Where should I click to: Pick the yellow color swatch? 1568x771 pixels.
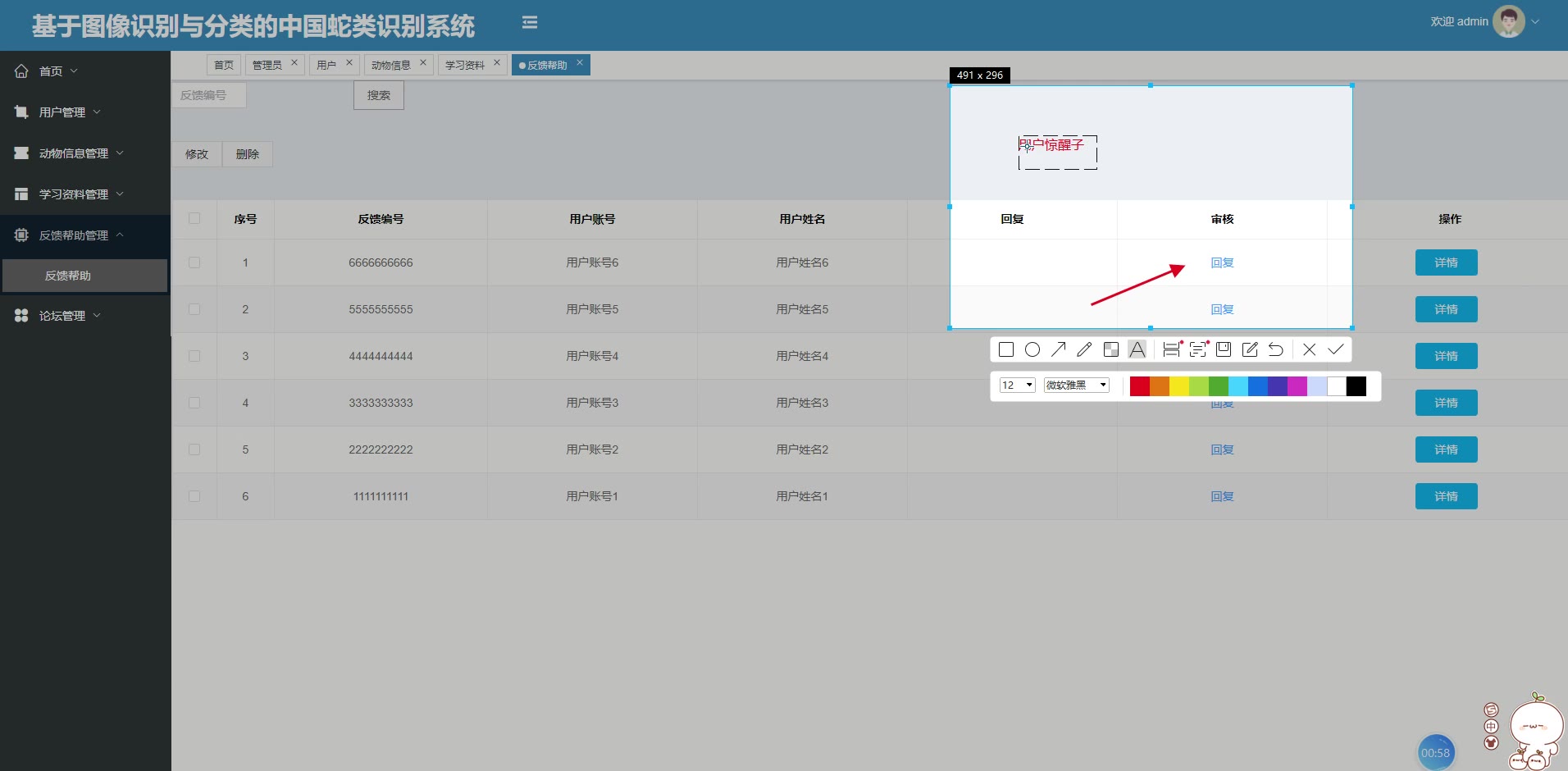coord(1179,386)
